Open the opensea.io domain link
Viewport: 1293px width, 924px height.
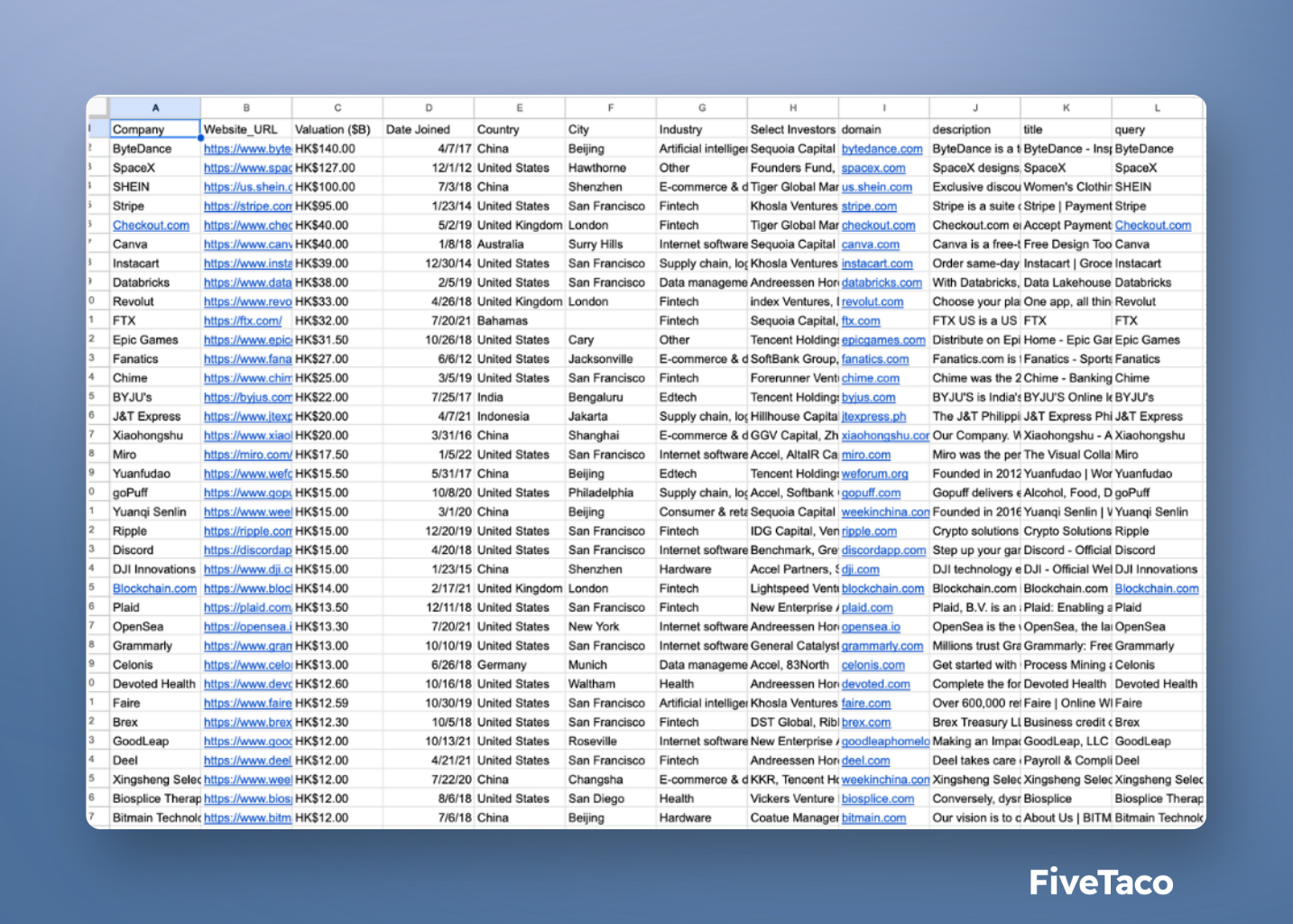(871, 627)
